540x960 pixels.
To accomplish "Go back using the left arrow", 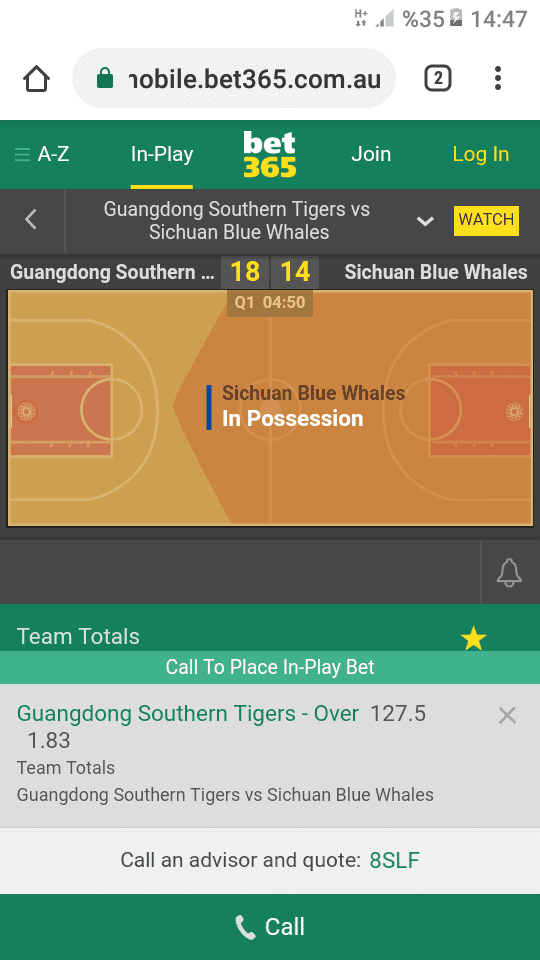I will (x=32, y=220).
